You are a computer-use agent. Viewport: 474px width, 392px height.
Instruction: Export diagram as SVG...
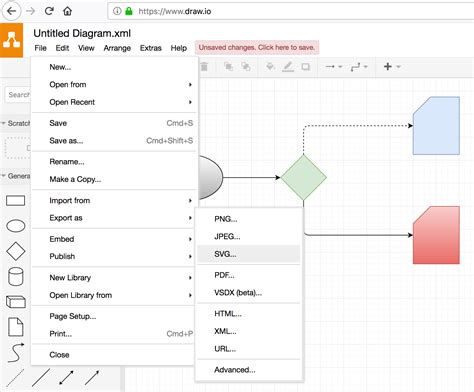[249, 254]
